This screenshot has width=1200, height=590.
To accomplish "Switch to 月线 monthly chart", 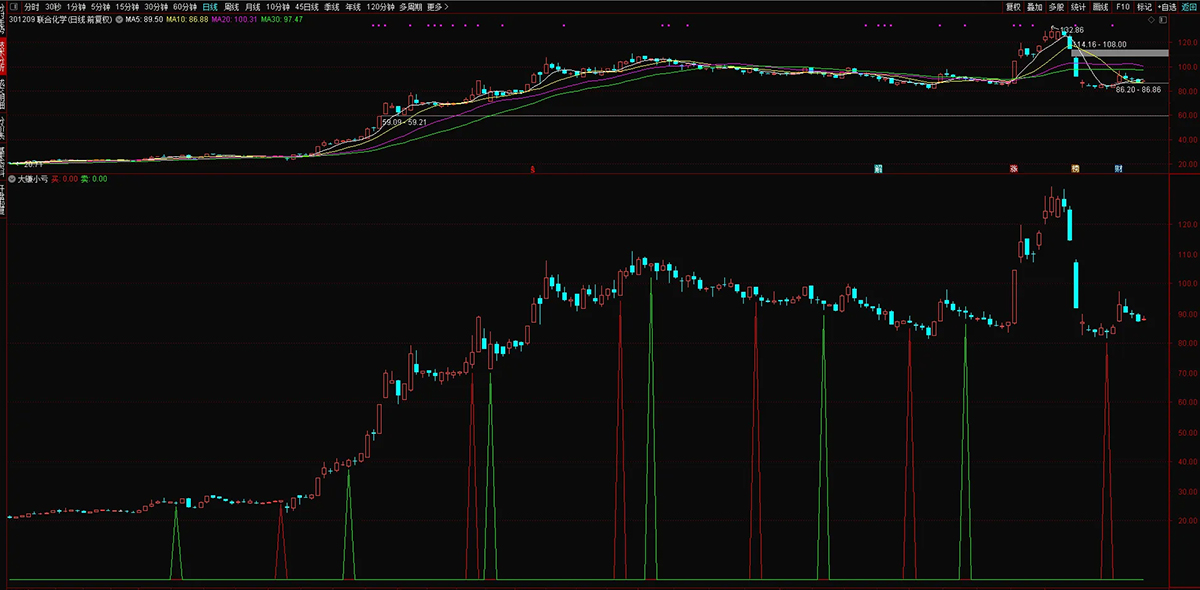I will [253, 6].
